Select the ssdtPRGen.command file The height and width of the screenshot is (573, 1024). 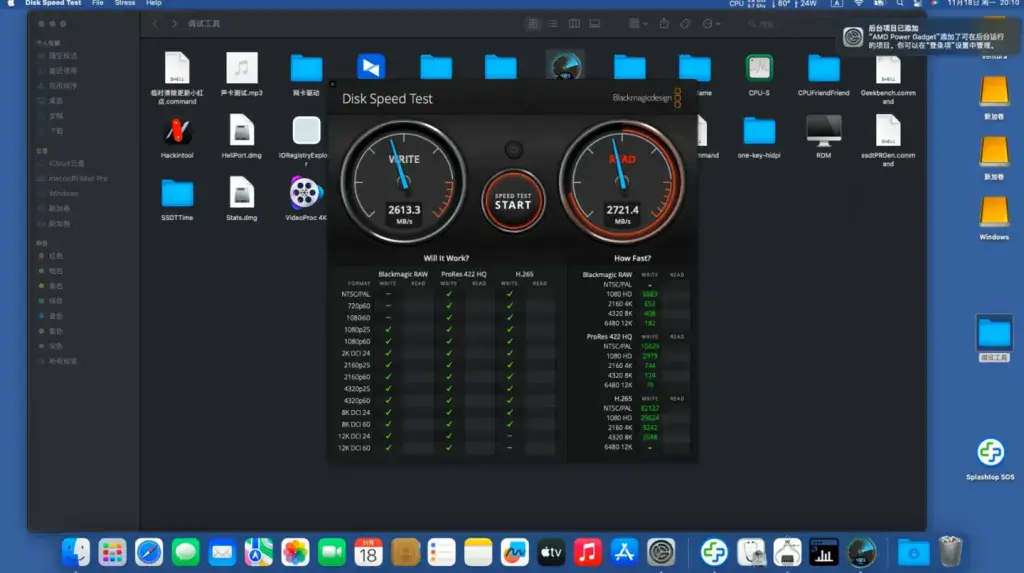pos(888,140)
